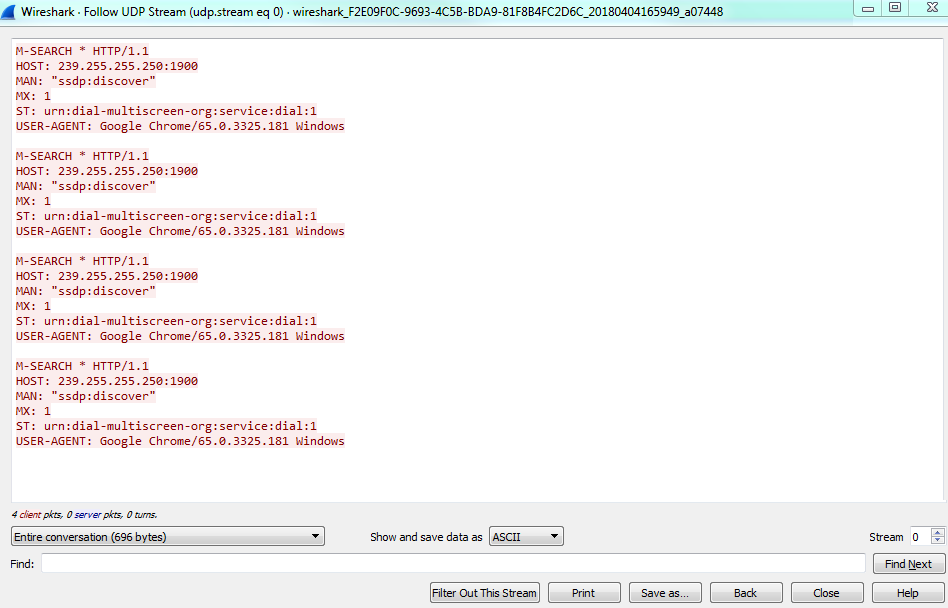948x608 pixels.
Task: Click the first HOST: 239.255.255.250:1900 line
Action: (107, 66)
